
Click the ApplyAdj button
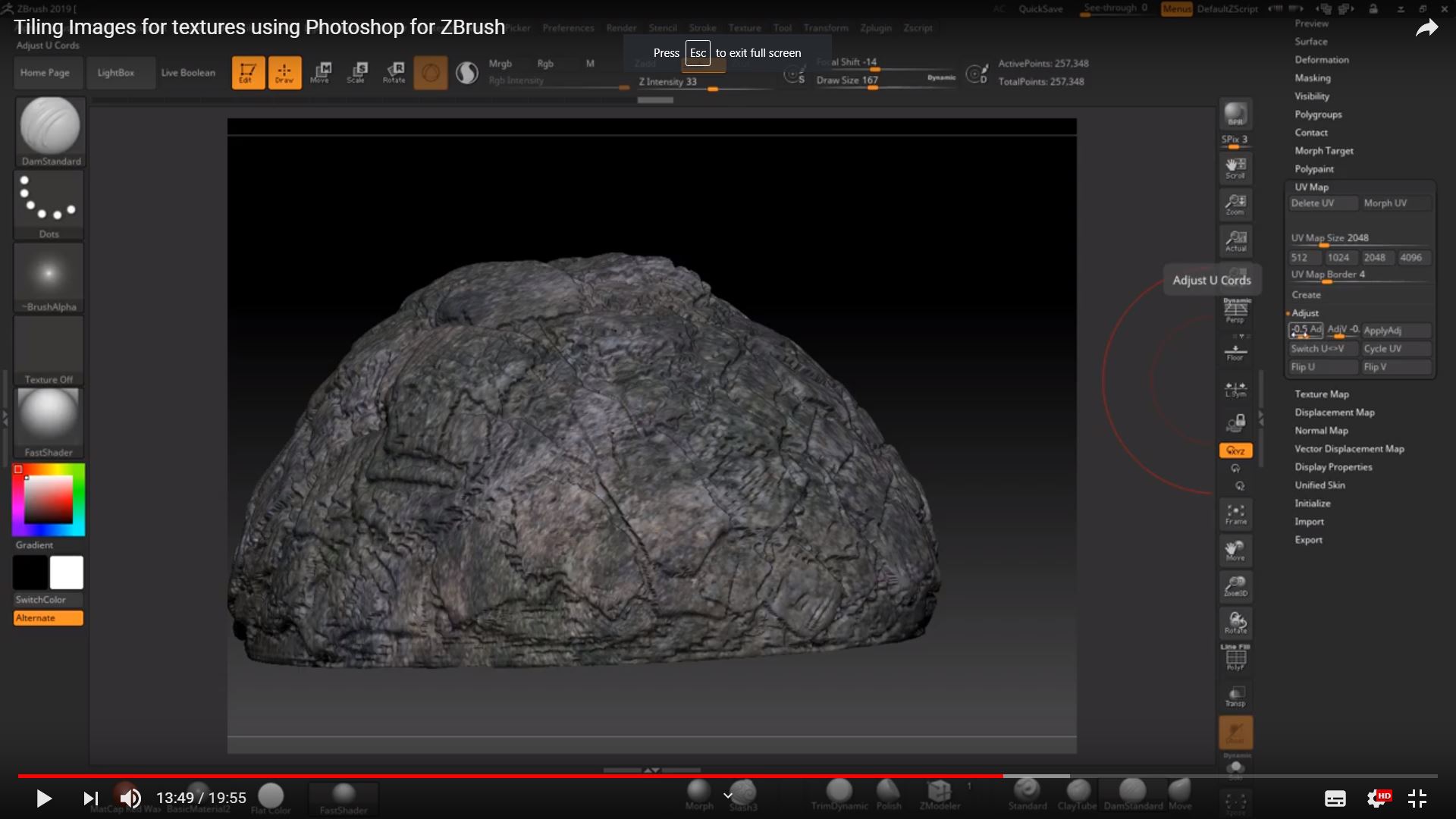[1396, 331]
